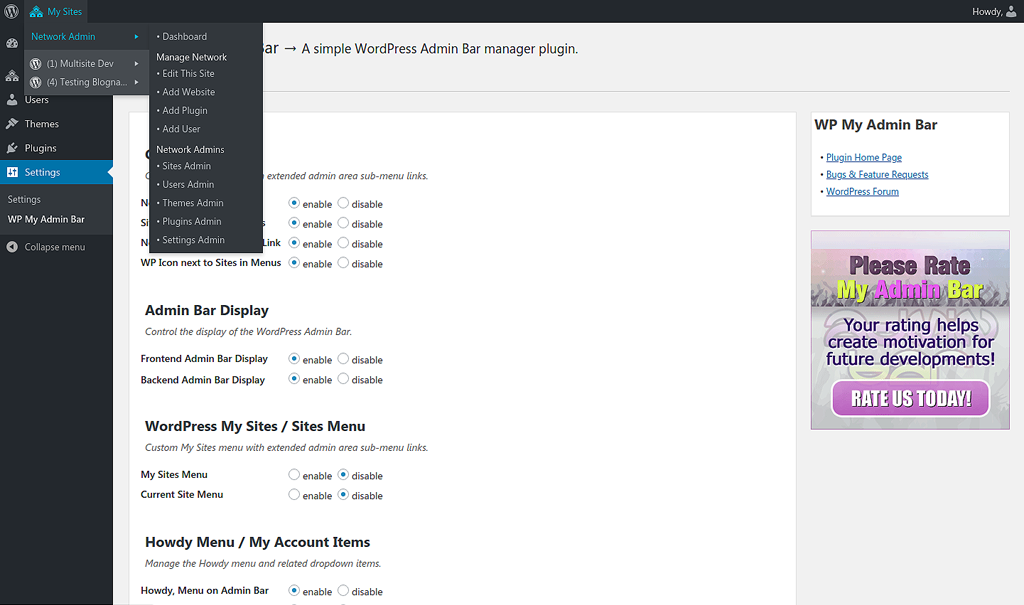Screen dimensions: 1024x605
Task: Choose Edit This Site menu entry
Action: (x=188, y=74)
